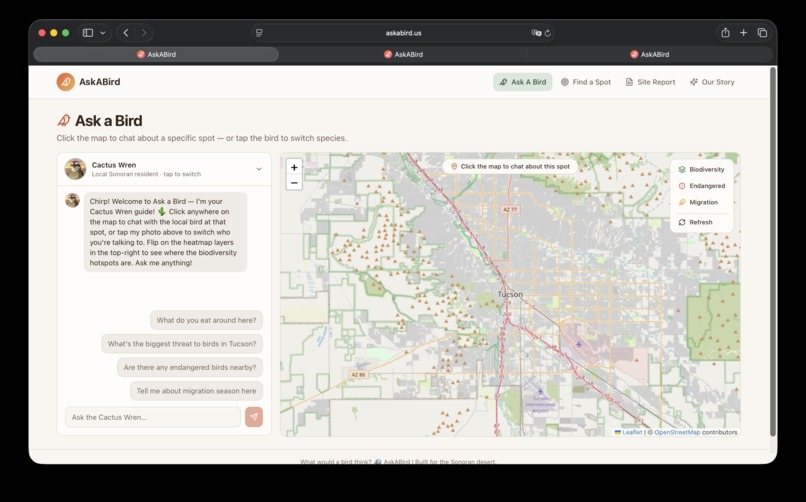Viewport: 806px width, 502px height.
Task: Open the Ask A Bird nav tab
Action: (523, 82)
